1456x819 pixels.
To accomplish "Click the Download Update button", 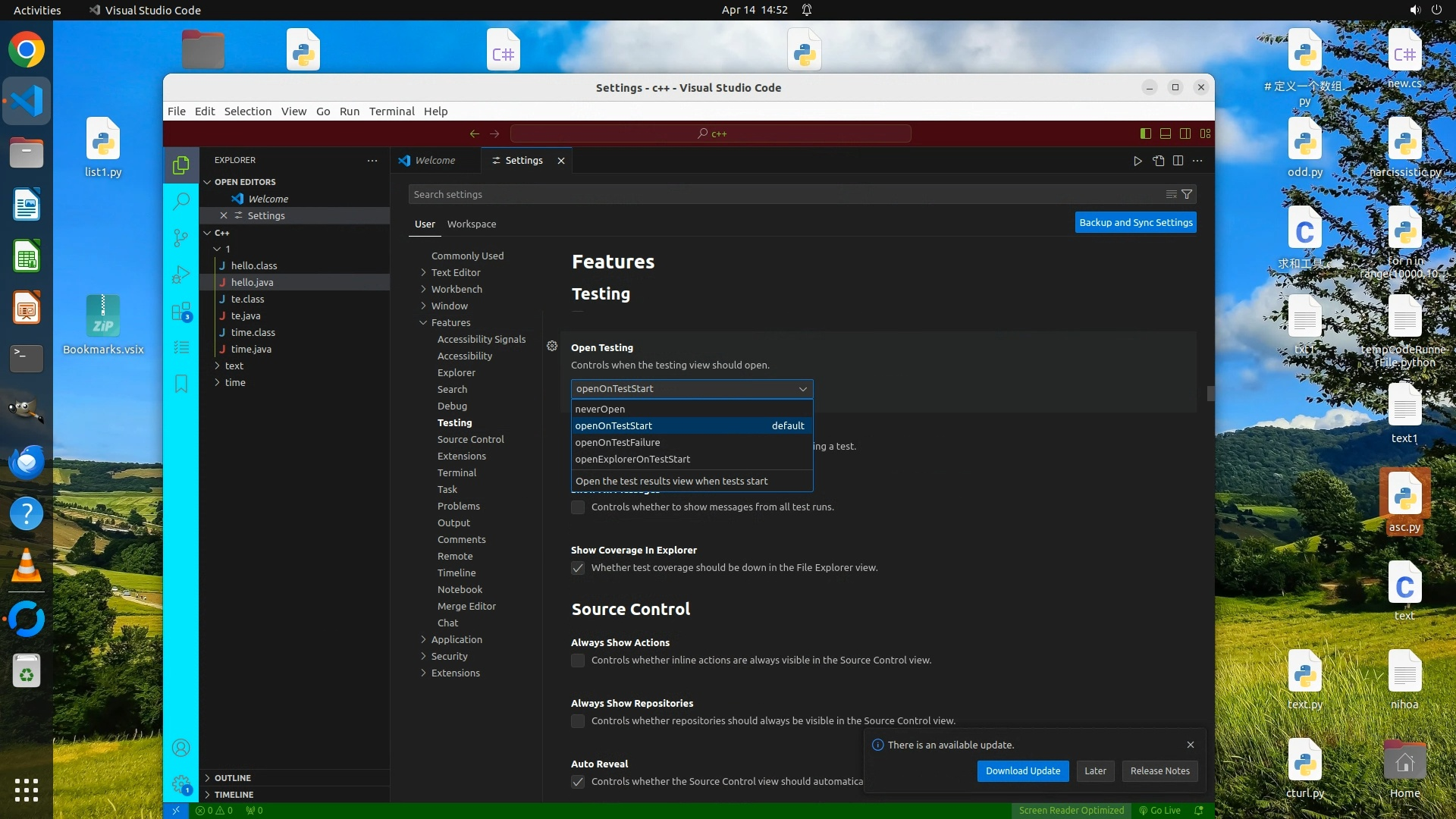I will pyautogui.click(x=1023, y=770).
